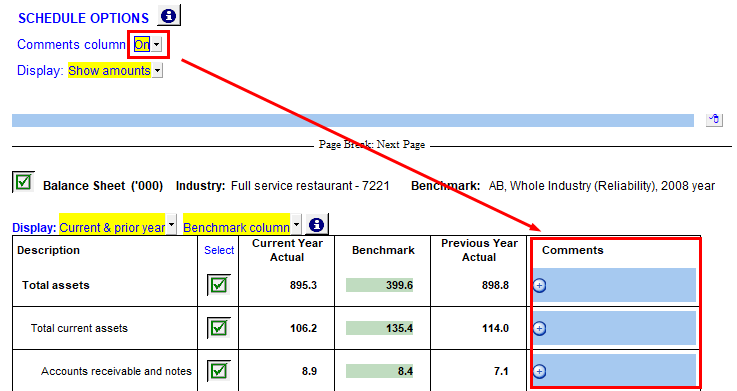Uncheck the Total assets select checkbox
The height and width of the screenshot is (391, 737).
[x=219, y=285]
